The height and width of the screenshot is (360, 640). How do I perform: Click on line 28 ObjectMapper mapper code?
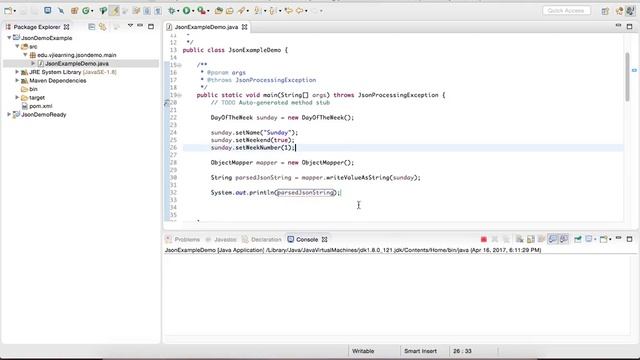[x=282, y=162]
